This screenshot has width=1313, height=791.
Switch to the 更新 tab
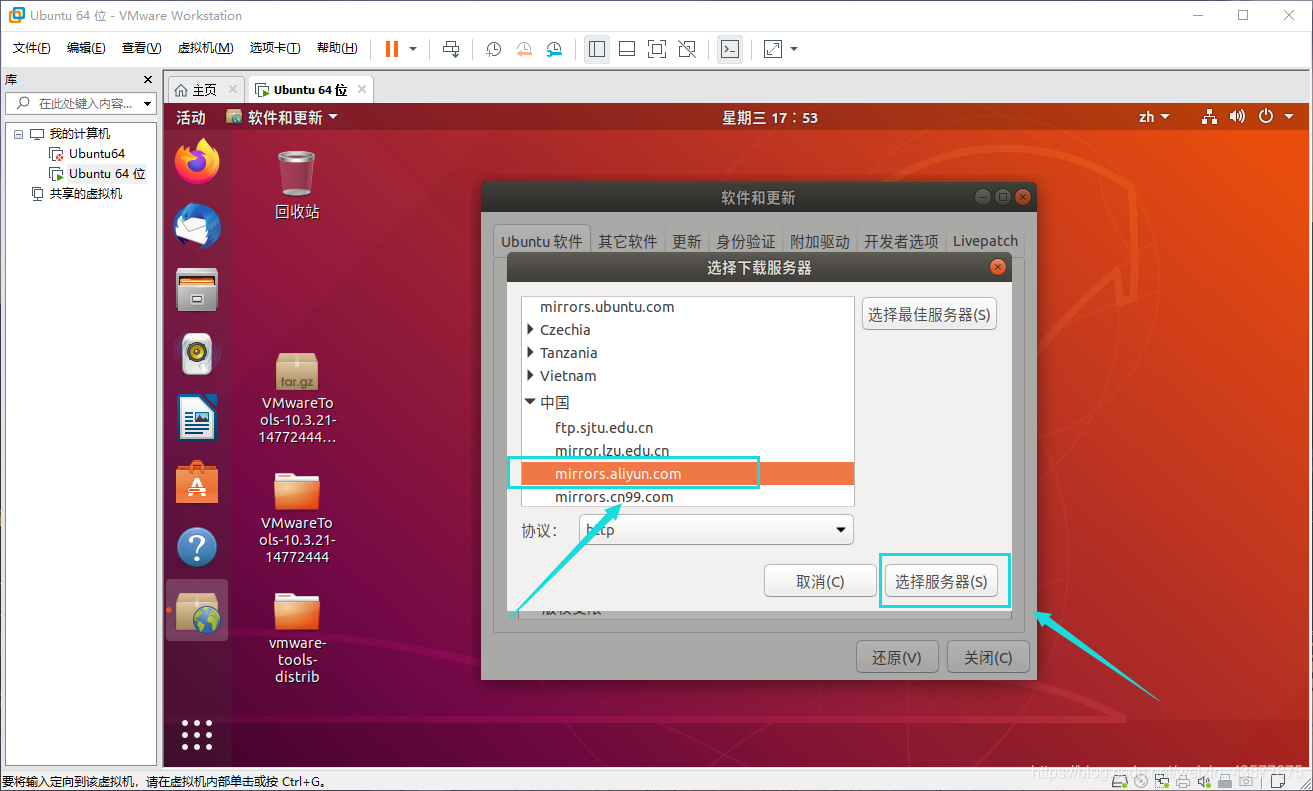[687, 241]
